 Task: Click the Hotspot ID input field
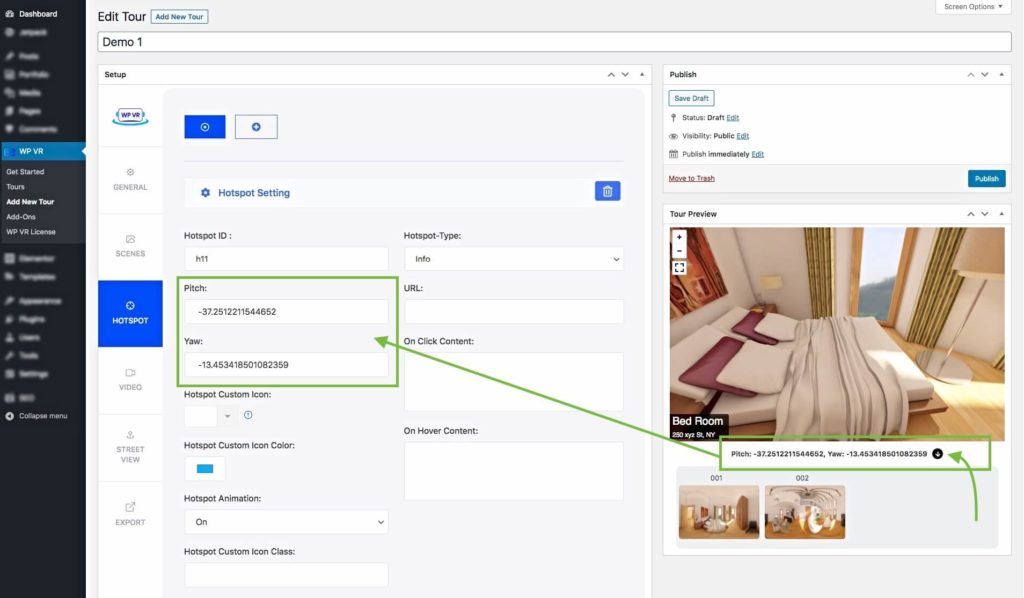(x=286, y=259)
